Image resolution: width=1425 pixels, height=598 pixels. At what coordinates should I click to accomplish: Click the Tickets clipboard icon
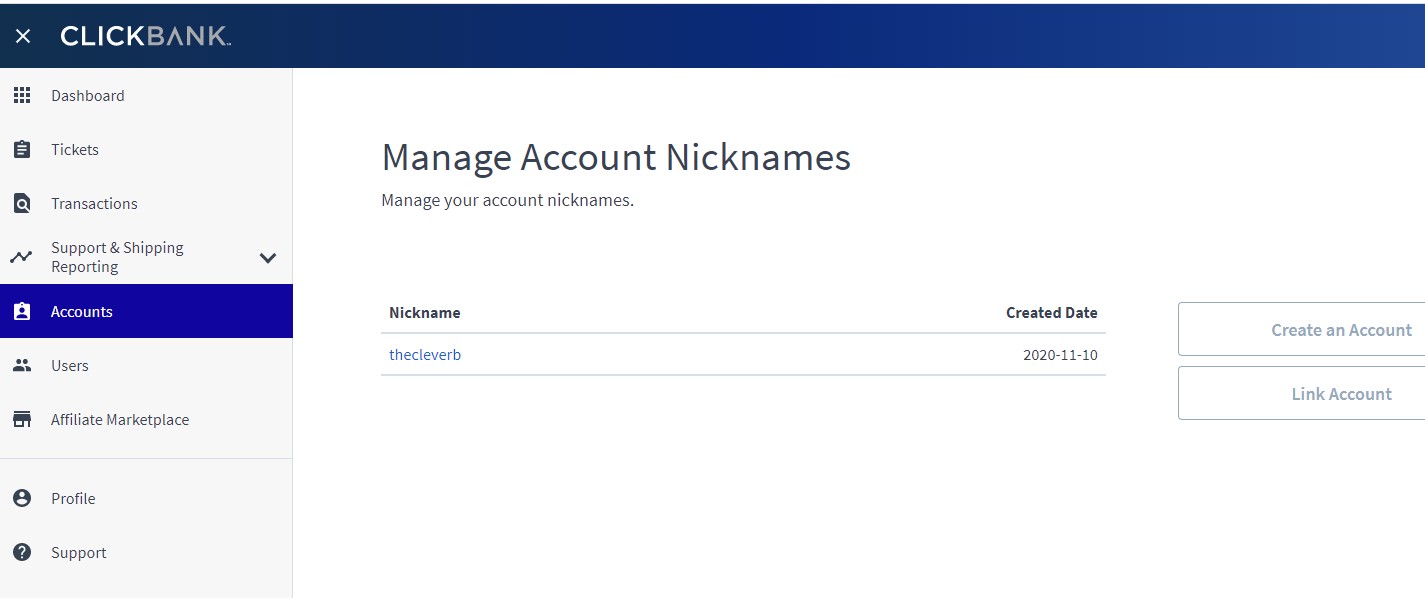(22, 149)
